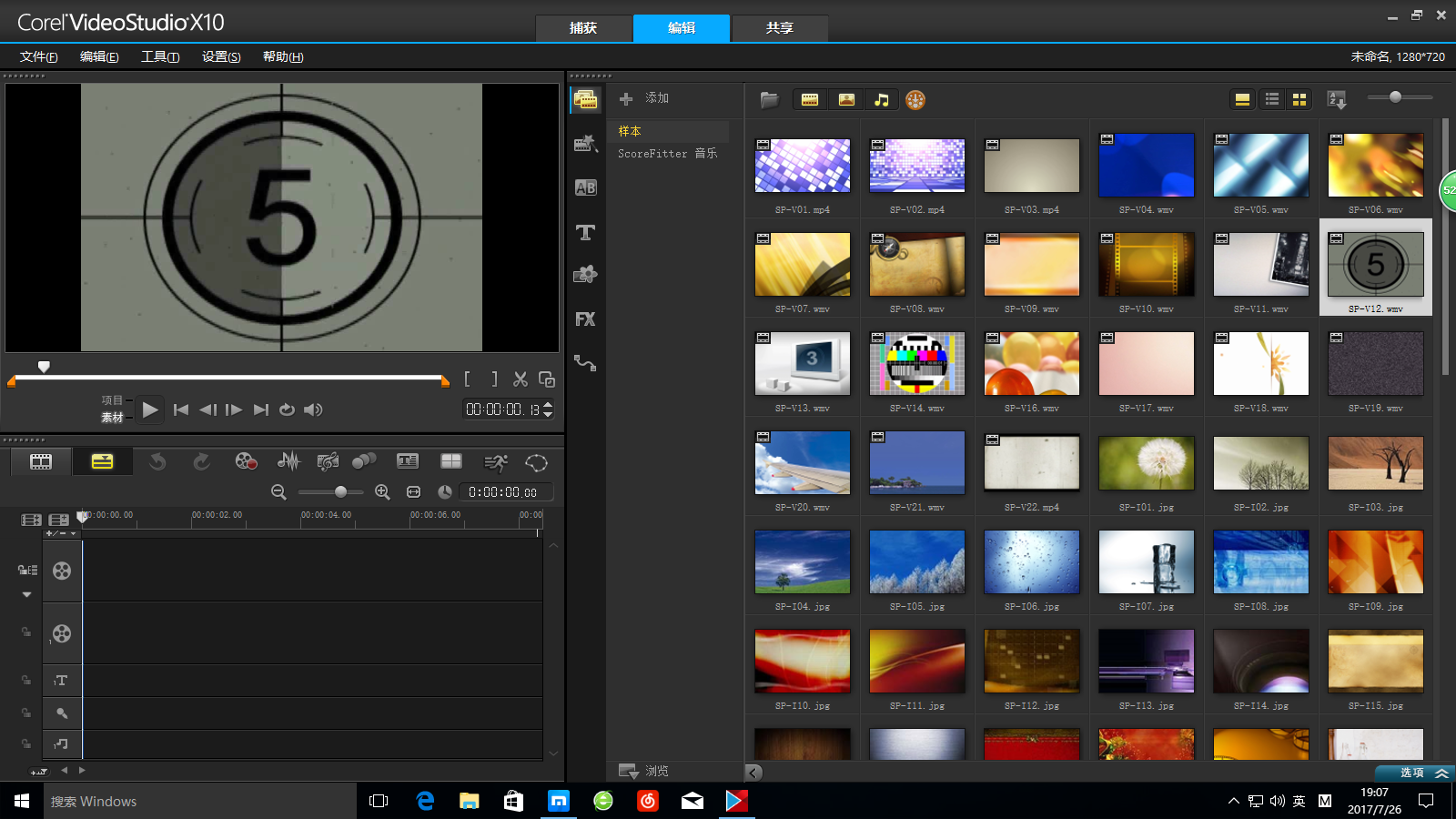Screen dimensions: 1456x819
Task: Switch to Timeline view
Action: (x=102, y=462)
